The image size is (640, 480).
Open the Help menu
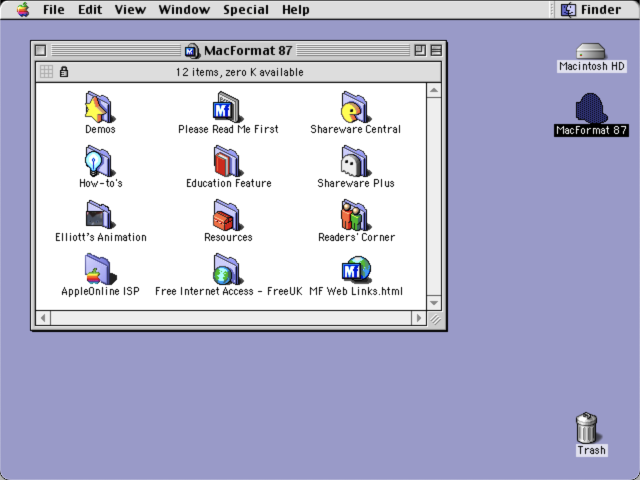tap(296, 9)
